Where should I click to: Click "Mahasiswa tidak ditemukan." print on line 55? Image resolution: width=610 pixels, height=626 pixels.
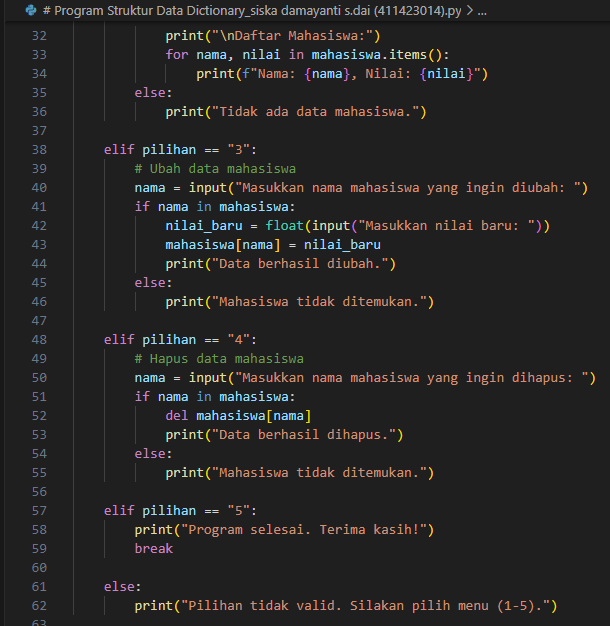click(300, 473)
